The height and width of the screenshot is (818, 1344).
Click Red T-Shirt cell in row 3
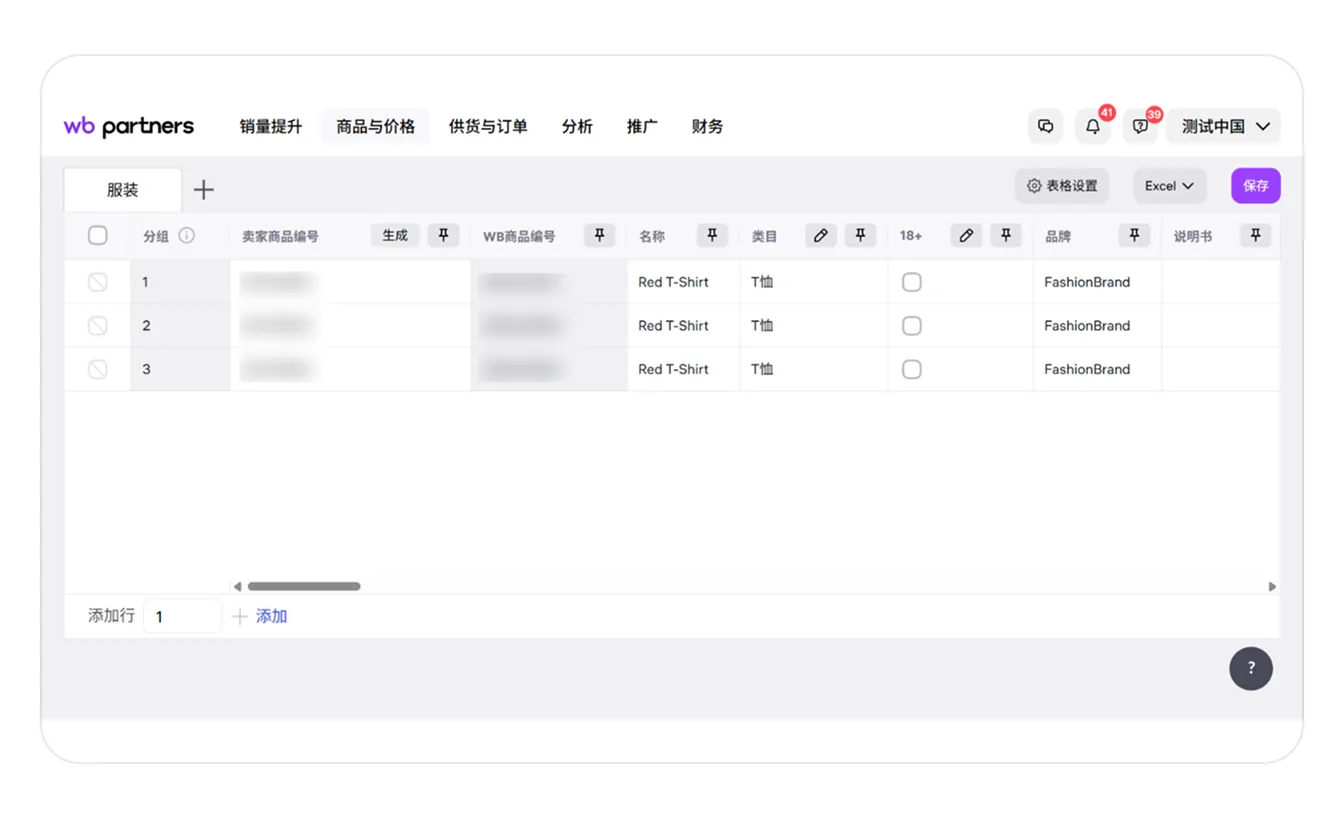click(x=684, y=369)
